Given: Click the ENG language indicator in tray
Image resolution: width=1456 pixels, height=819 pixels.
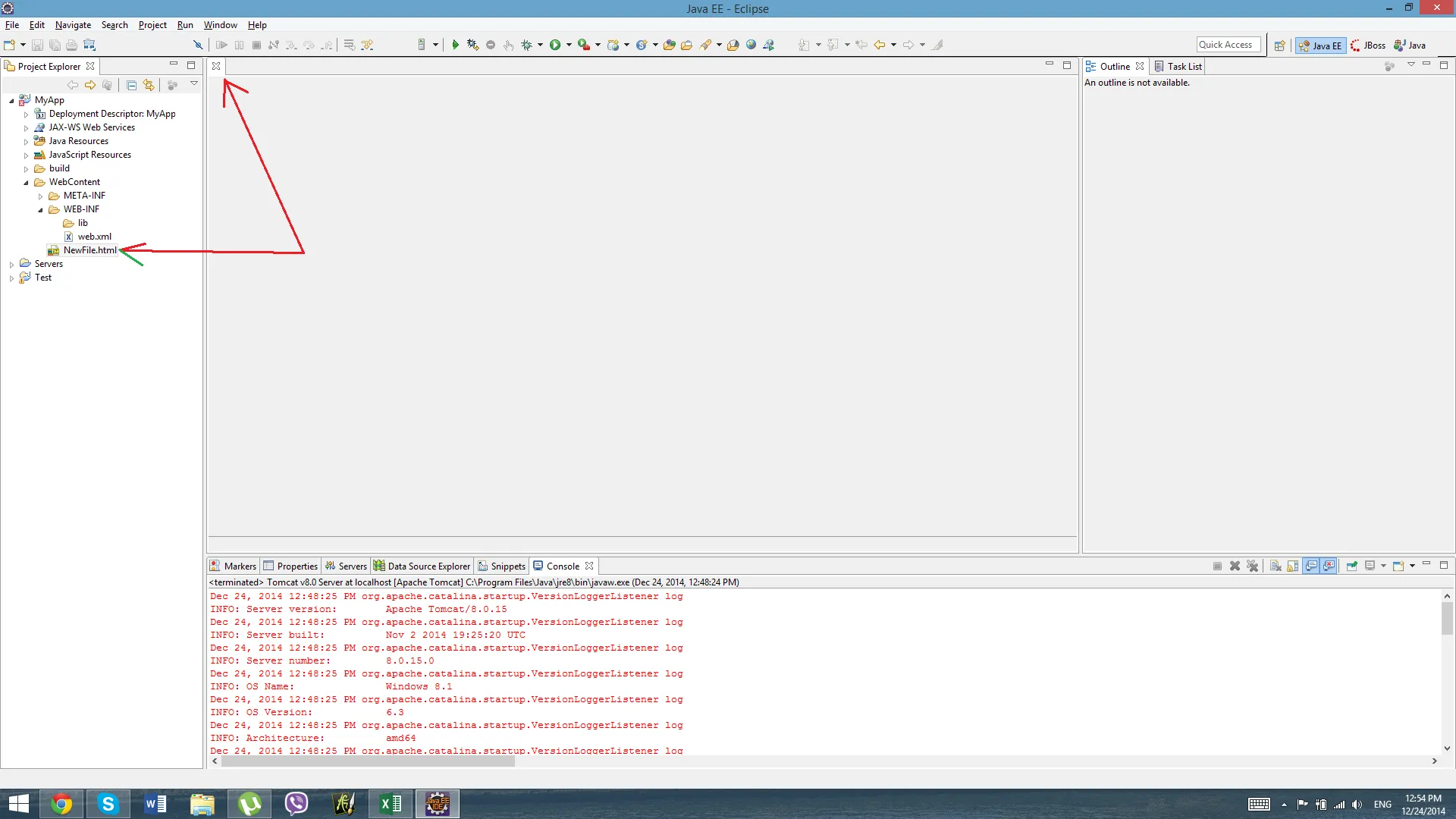Looking at the screenshot, I should click(x=1382, y=805).
